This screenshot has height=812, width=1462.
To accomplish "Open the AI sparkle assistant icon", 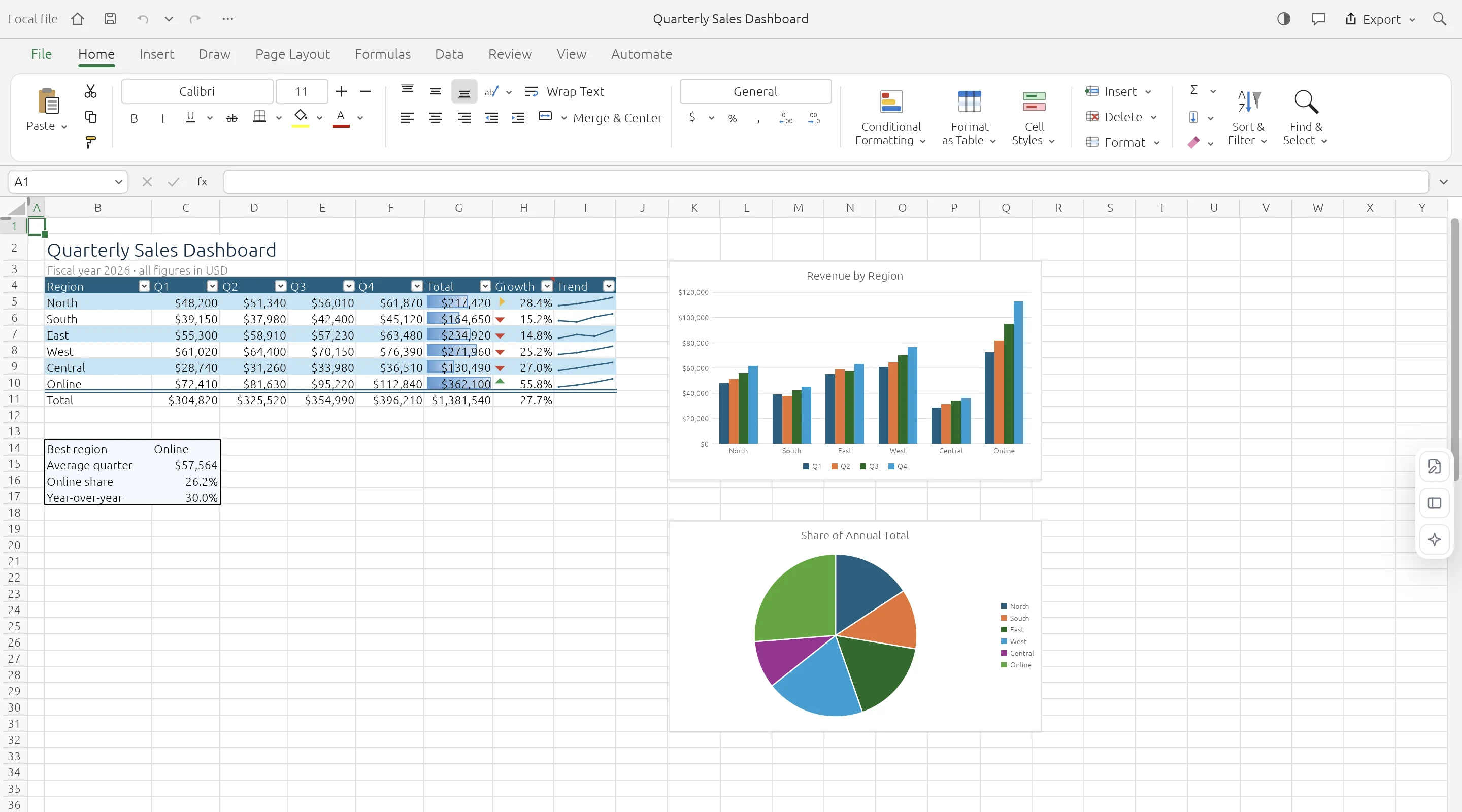I will tap(1434, 539).
